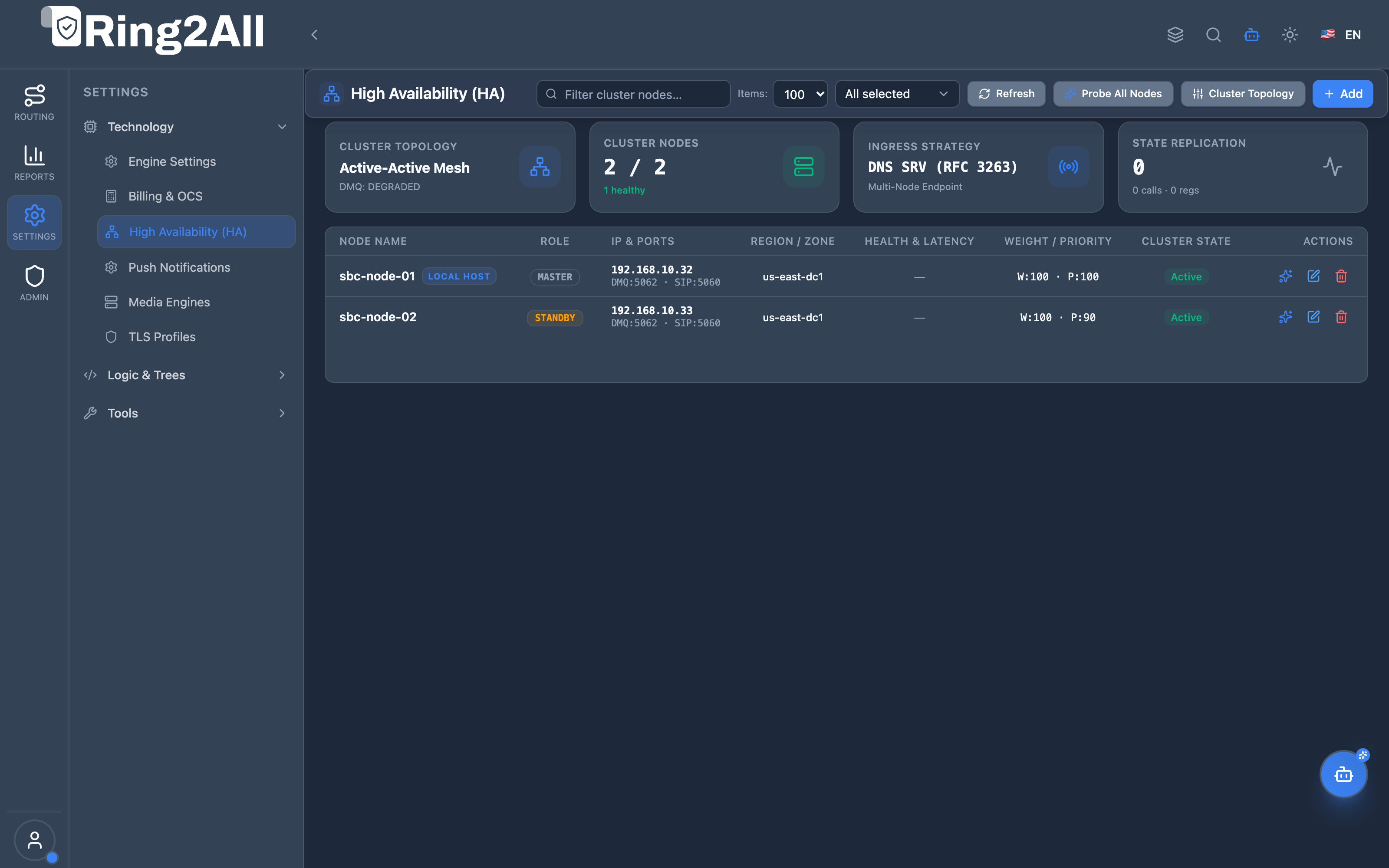1389x868 pixels.
Task: Click the Cluster Topology card network icon
Action: [x=540, y=167]
